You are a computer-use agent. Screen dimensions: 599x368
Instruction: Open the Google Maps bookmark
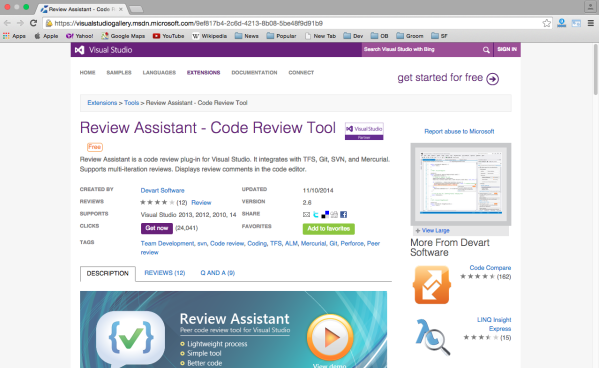[x=123, y=36]
